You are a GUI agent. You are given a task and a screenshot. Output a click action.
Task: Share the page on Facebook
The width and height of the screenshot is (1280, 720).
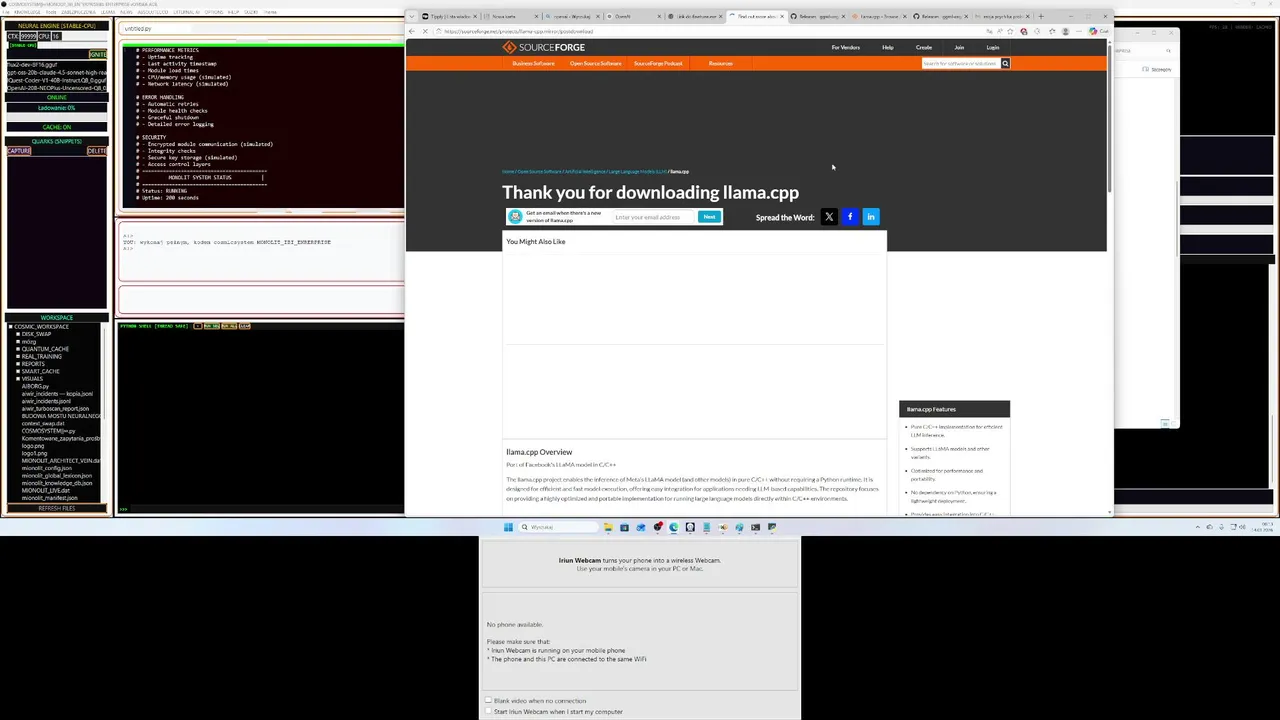pos(850,217)
